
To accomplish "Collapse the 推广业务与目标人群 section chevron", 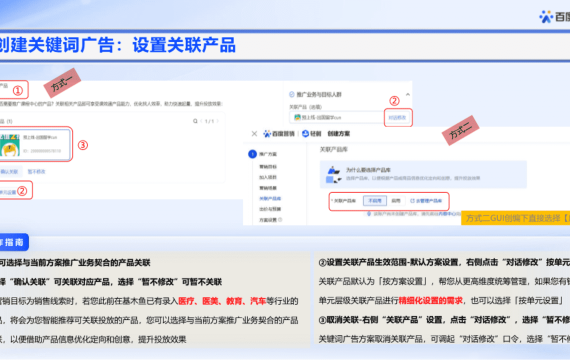I will [x=408, y=94].
